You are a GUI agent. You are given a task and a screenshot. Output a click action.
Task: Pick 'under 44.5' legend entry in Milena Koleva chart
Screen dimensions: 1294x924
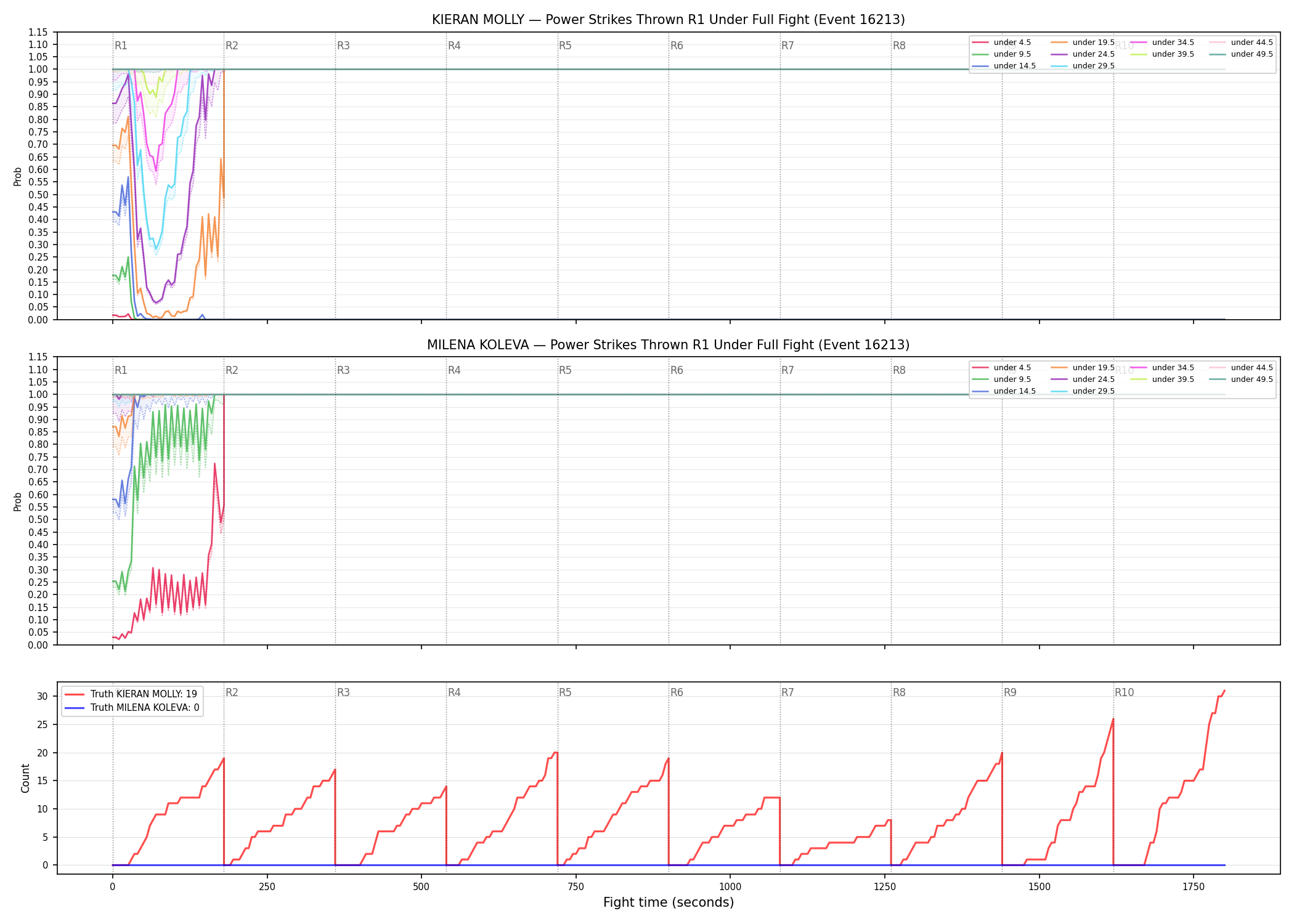(x=1242, y=368)
